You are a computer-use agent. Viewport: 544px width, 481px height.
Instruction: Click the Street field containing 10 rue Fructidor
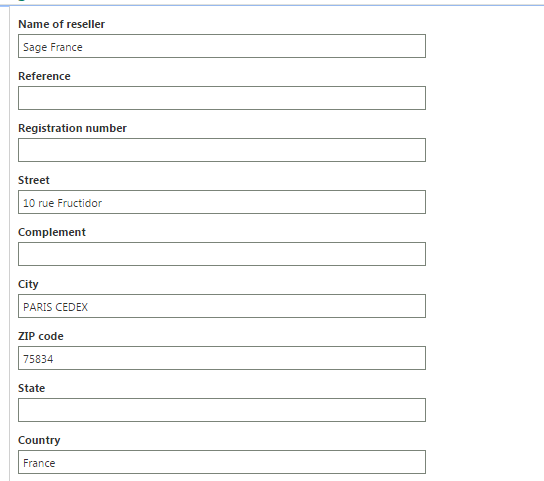[x=222, y=202]
